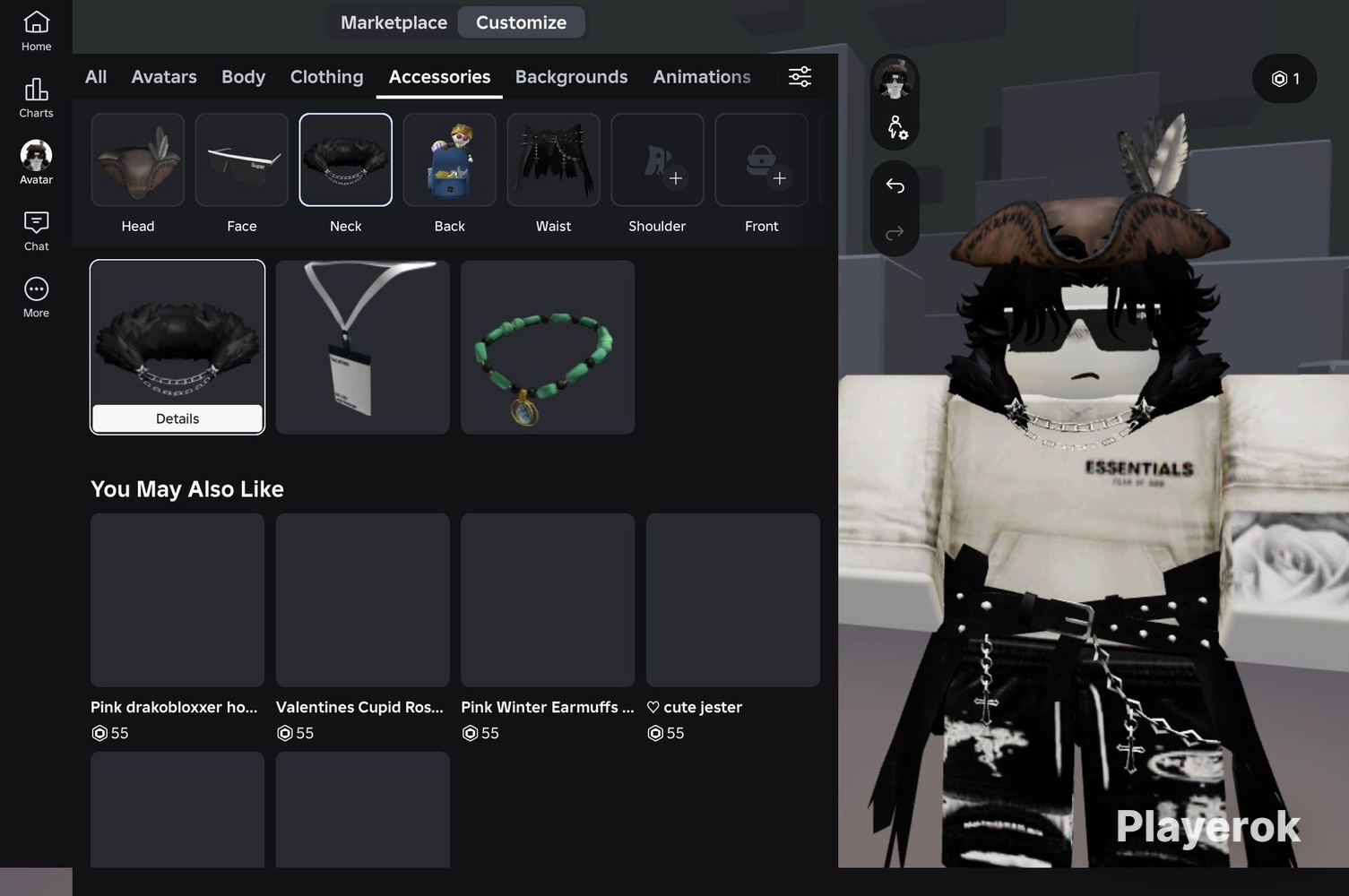Switch to the Marketplace view
This screenshot has height=896, width=1349.
point(393,22)
